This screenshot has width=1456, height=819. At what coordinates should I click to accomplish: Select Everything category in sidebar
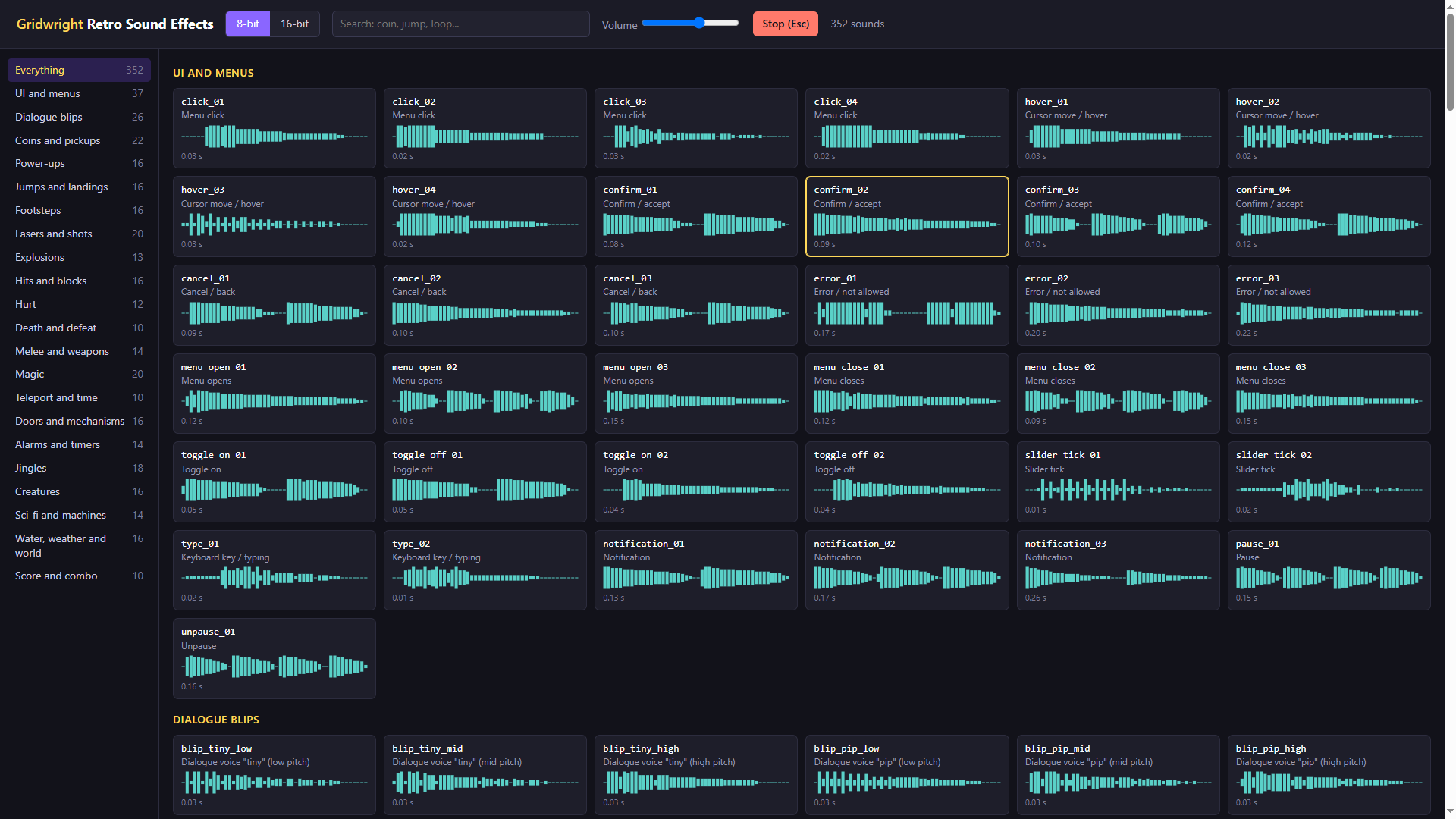pos(79,70)
